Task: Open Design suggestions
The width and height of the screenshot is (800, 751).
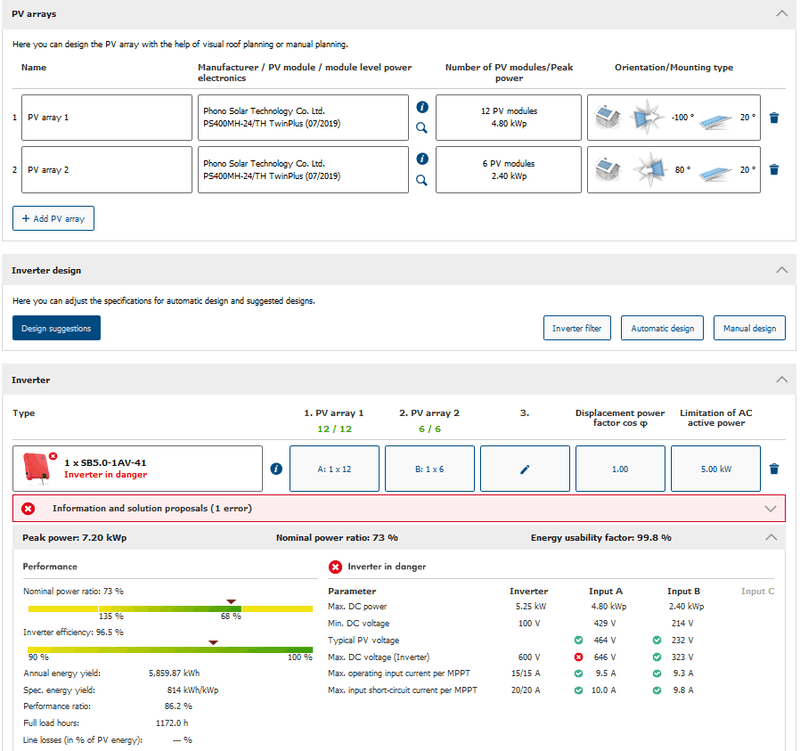Action: (x=56, y=328)
